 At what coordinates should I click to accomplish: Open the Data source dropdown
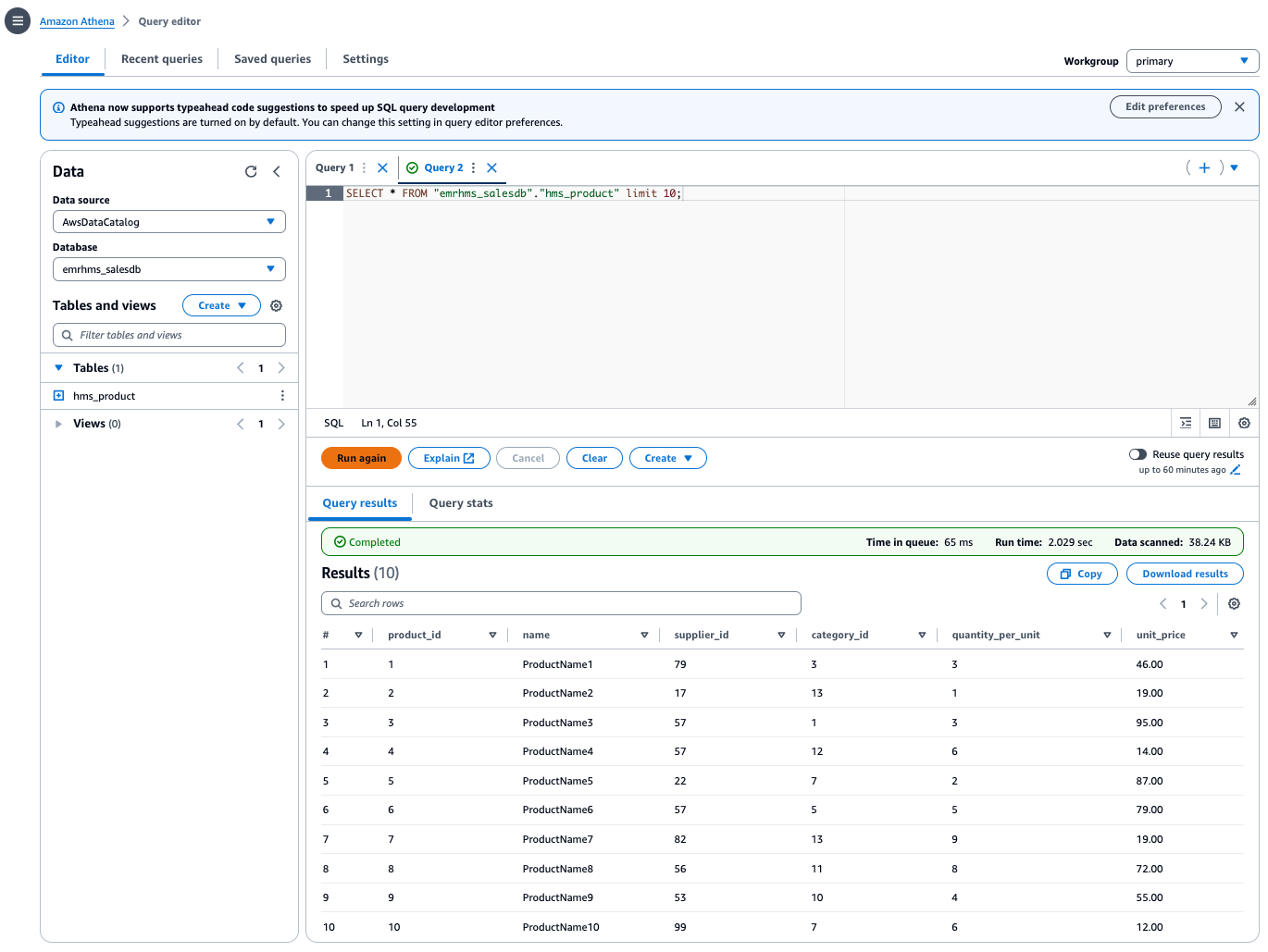168,222
